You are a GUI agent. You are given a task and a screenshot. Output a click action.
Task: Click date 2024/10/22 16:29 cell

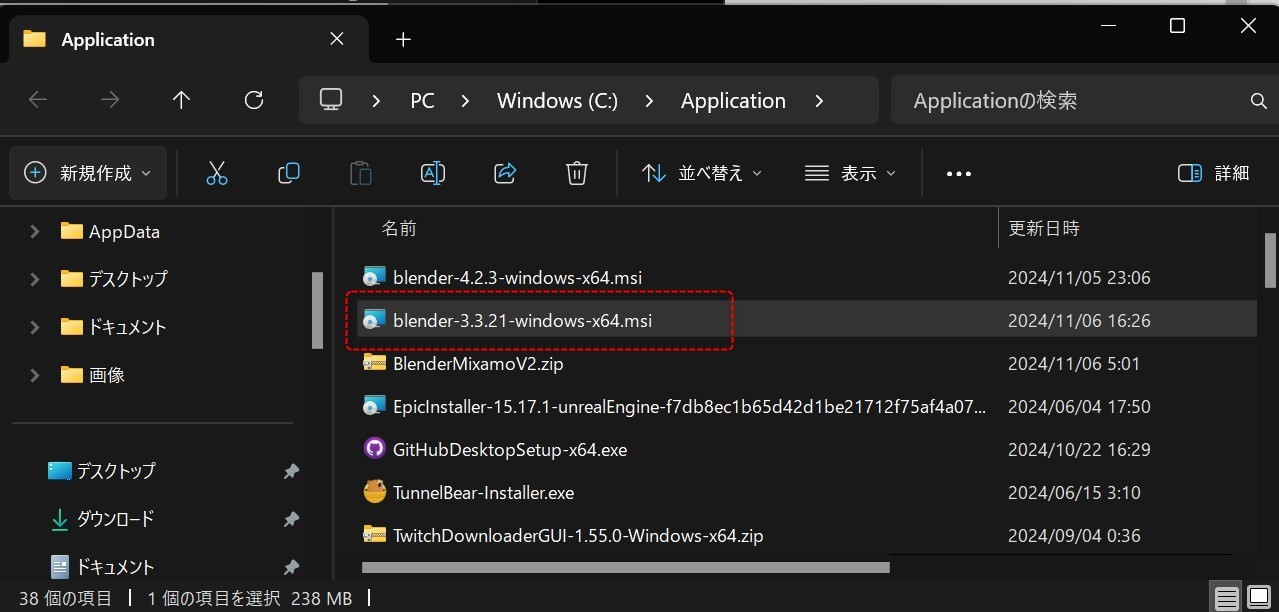(x=1078, y=450)
